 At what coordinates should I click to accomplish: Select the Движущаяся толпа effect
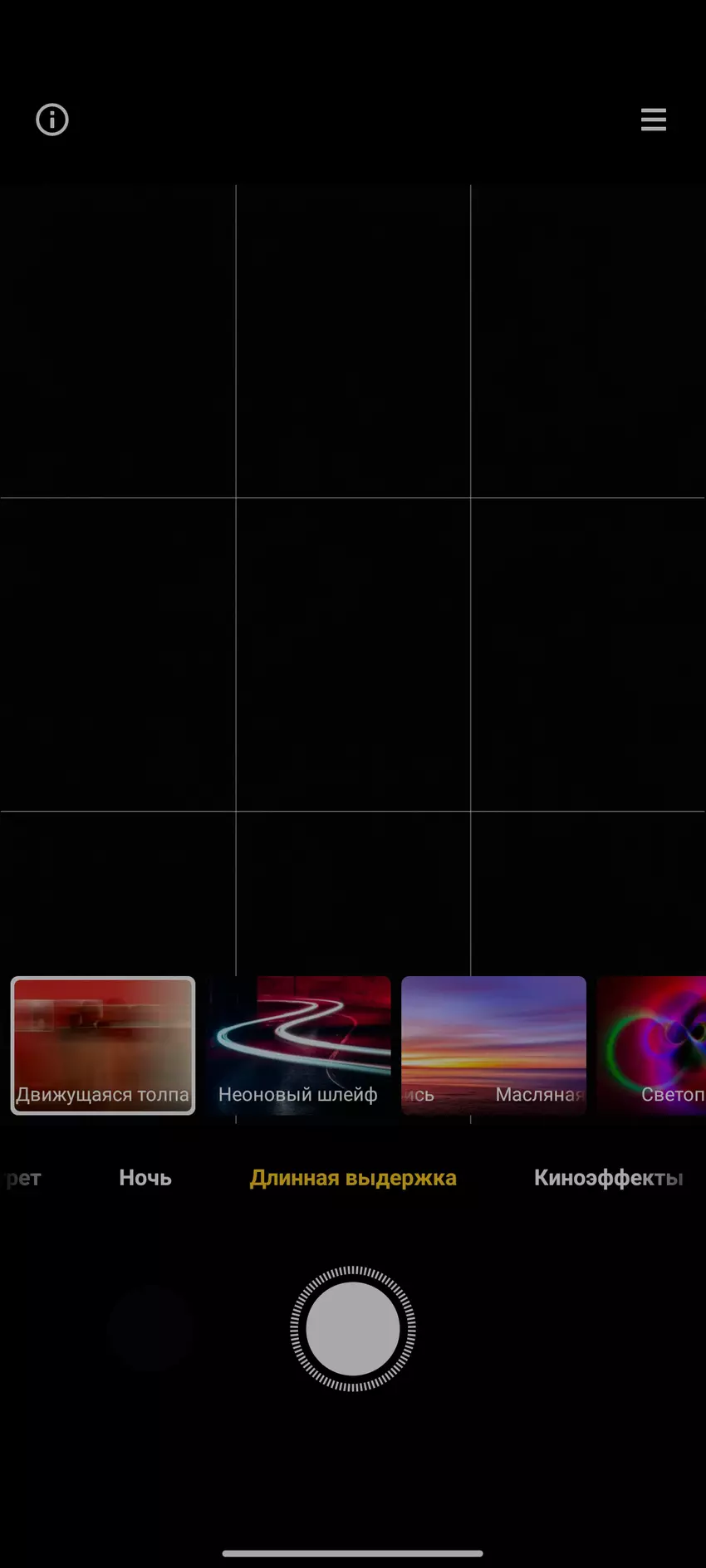[x=103, y=1045]
